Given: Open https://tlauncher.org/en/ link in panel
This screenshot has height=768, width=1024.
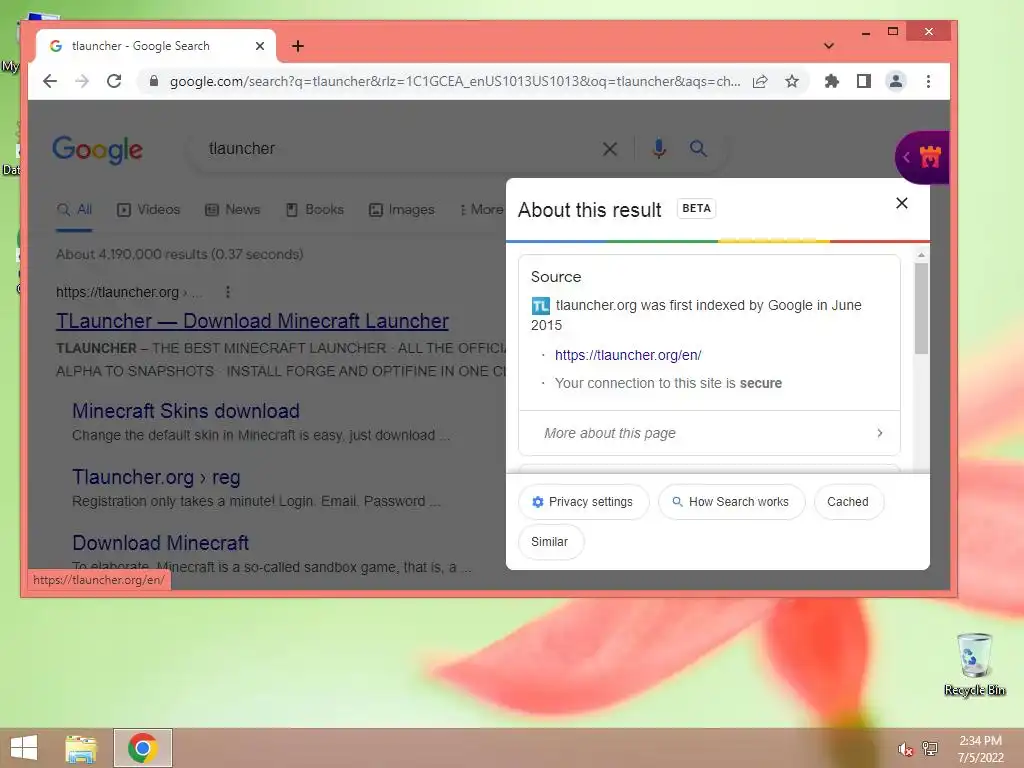Looking at the screenshot, I should click(x=628, y=355).
